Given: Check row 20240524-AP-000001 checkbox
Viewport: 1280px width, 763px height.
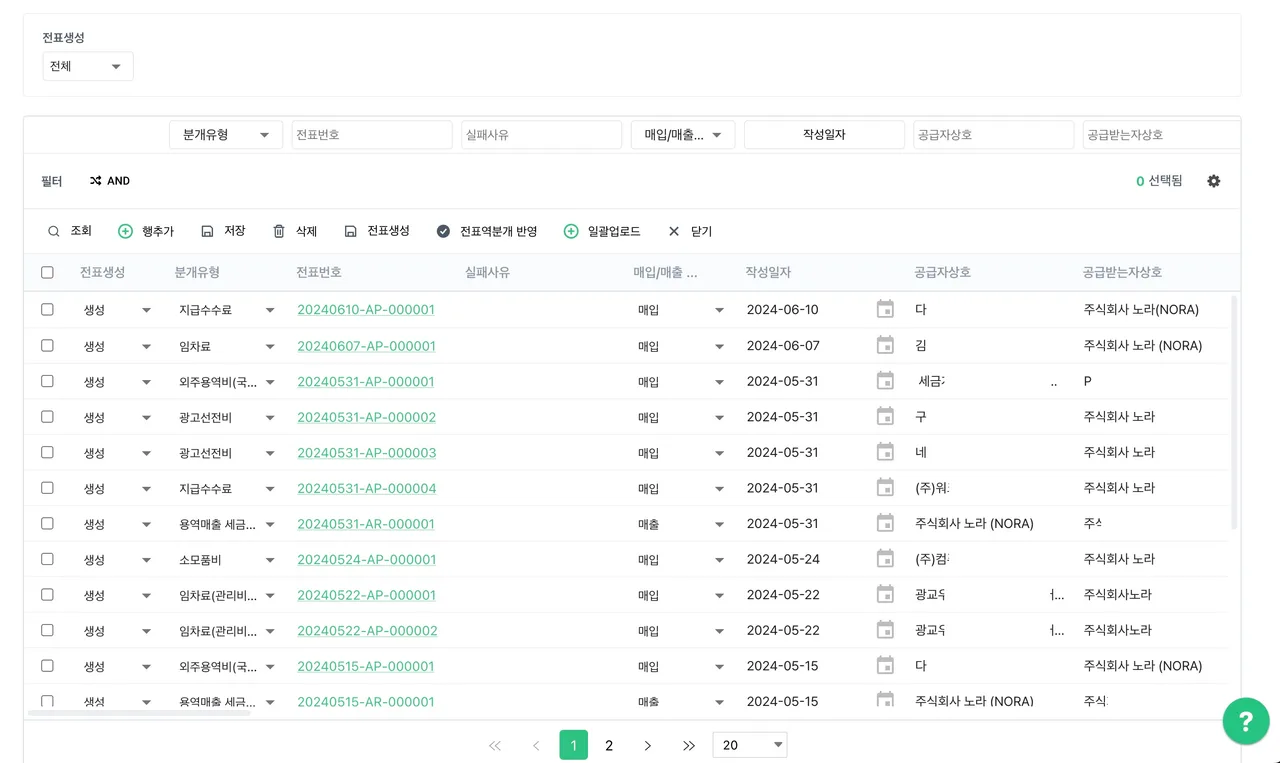Looking at the screenshot, I should point(47,559).
